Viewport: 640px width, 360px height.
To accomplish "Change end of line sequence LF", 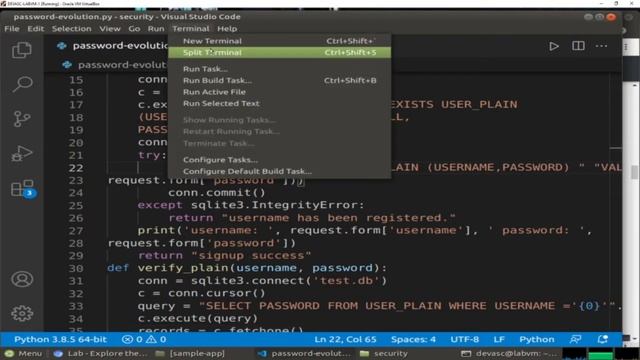I will (499, 339).
